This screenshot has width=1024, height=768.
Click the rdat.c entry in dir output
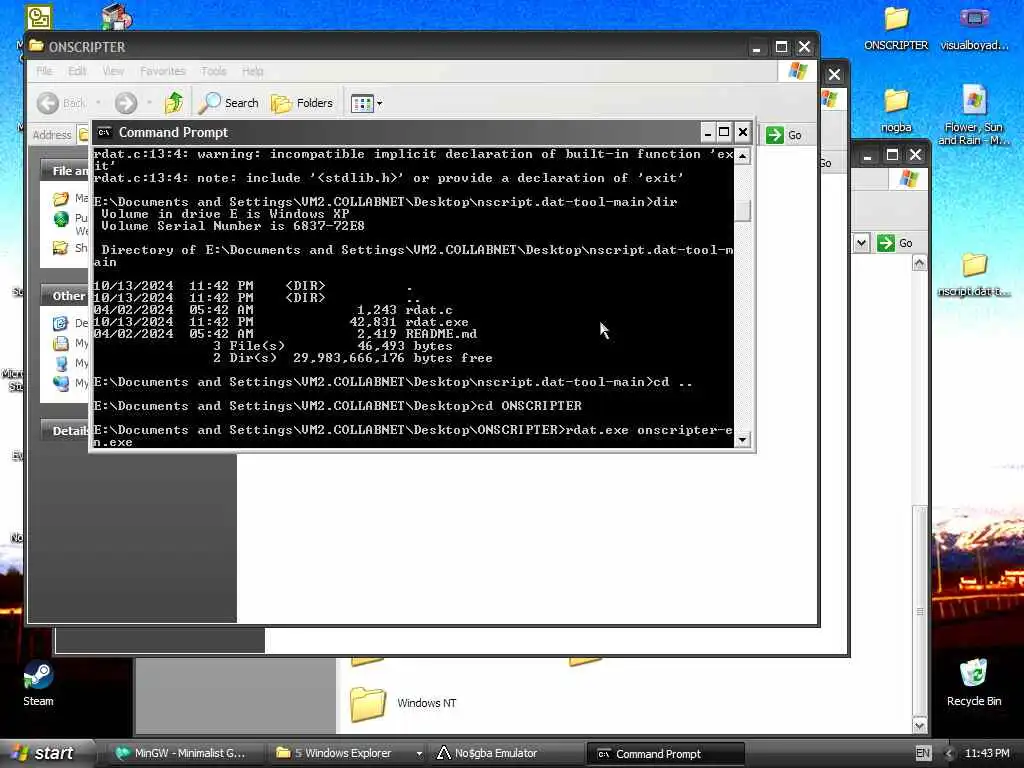click(x=273, y=310)
